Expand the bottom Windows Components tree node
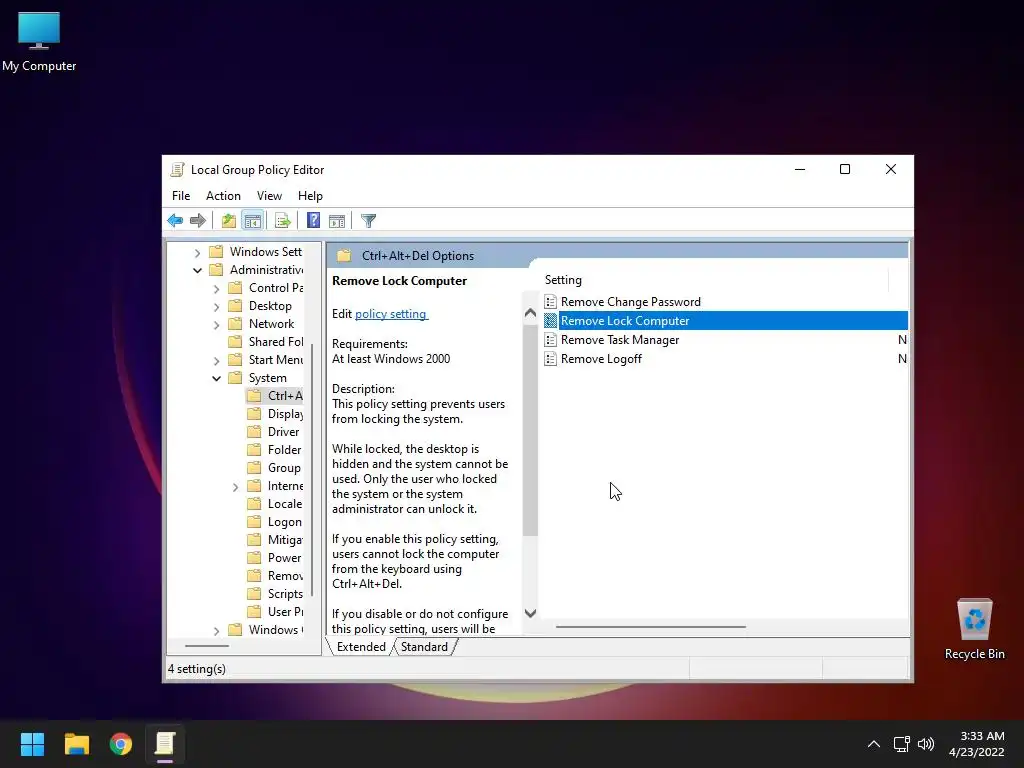 (217, 631)
